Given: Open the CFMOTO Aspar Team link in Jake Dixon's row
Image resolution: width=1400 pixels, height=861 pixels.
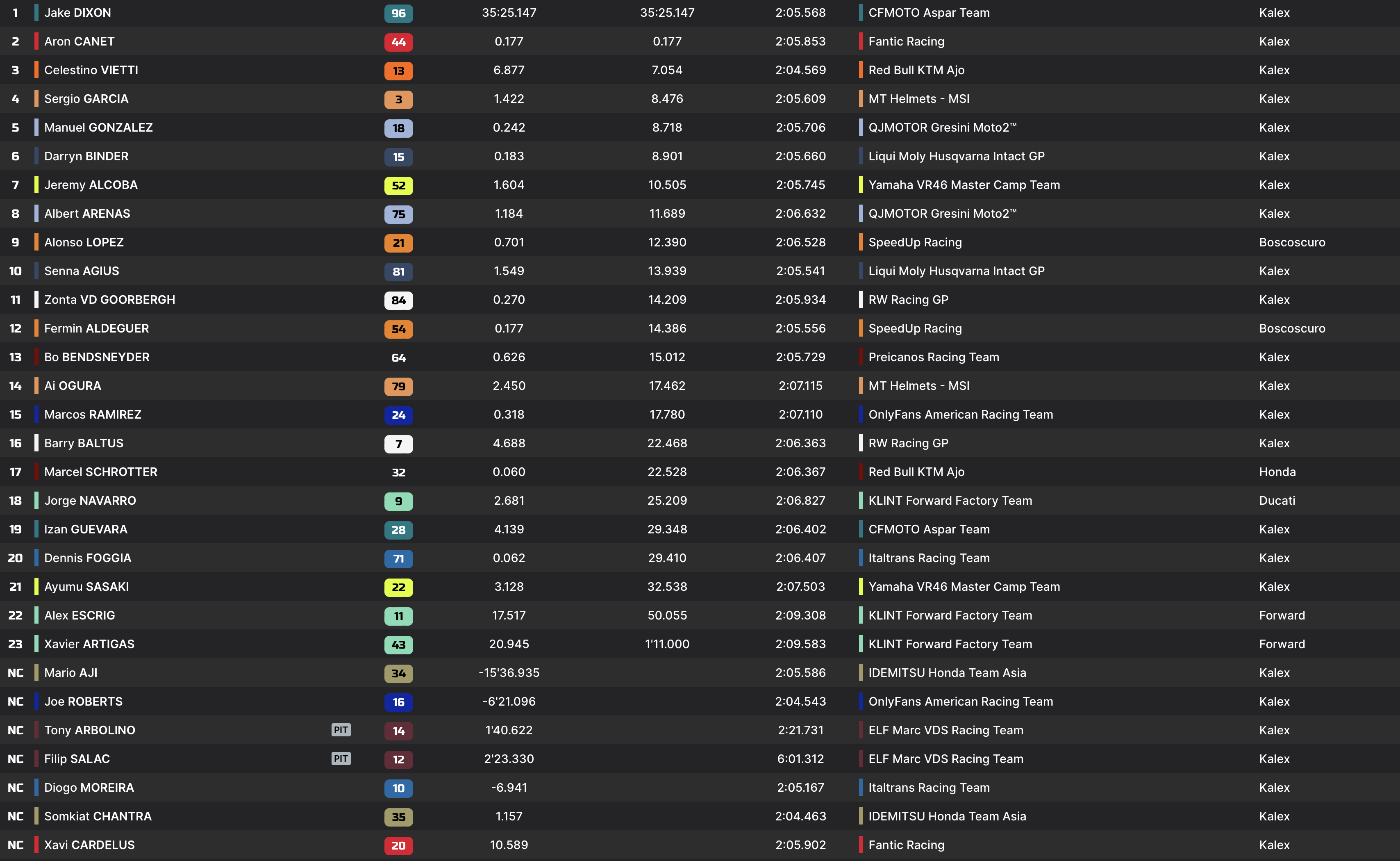Looking at the screenshot, I should pos(929,13).
